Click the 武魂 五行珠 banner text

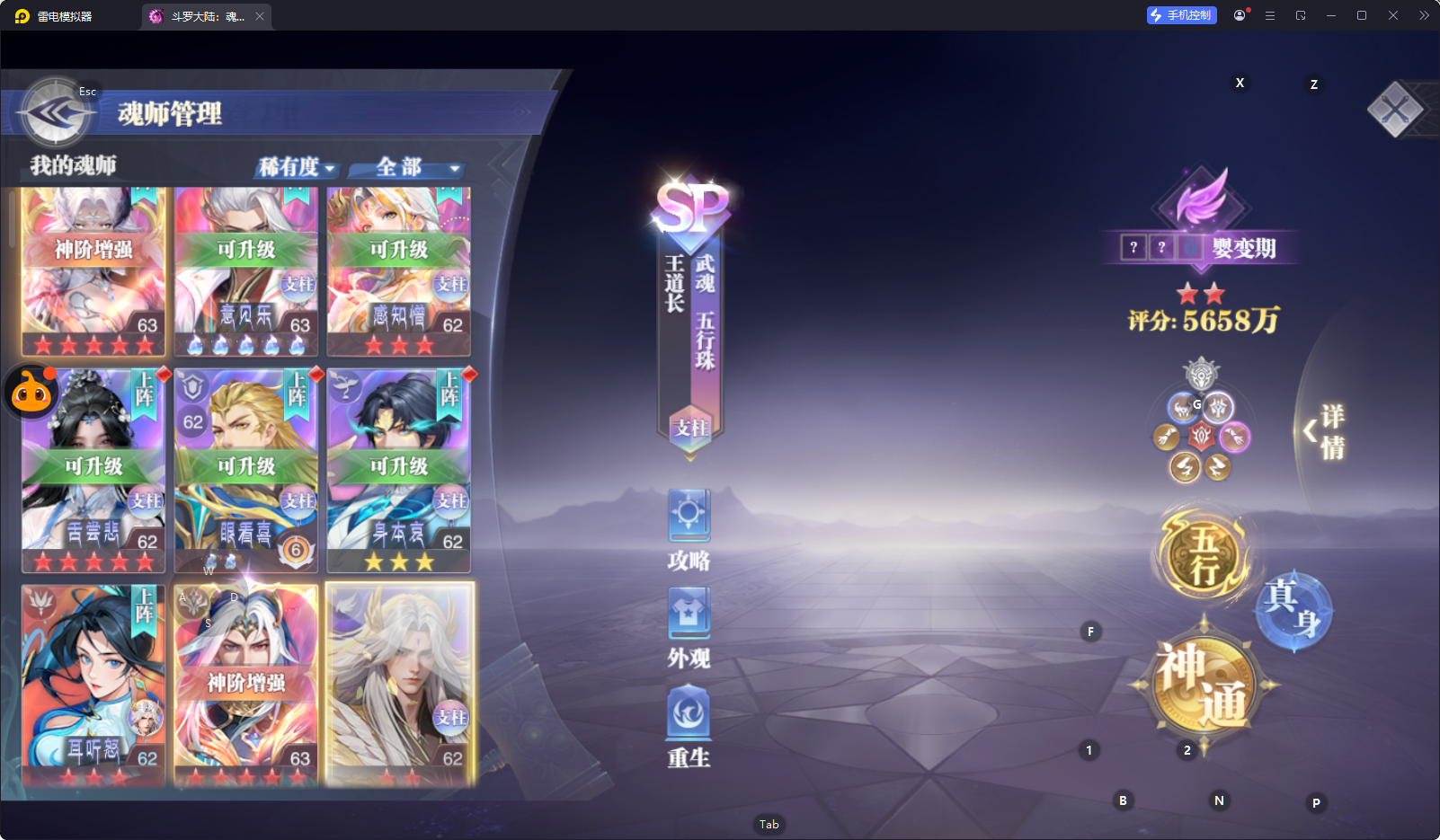[x=705, y=312]
